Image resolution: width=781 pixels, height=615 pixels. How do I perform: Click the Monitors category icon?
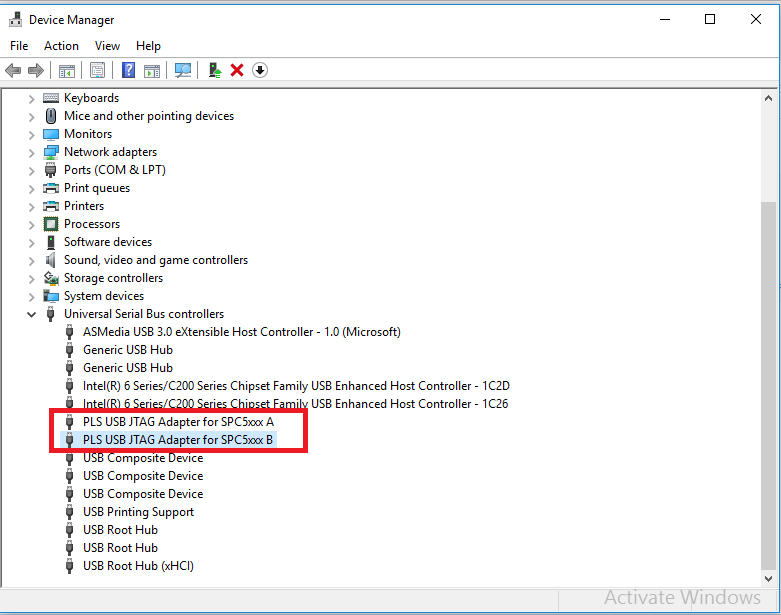coord(51,134)
